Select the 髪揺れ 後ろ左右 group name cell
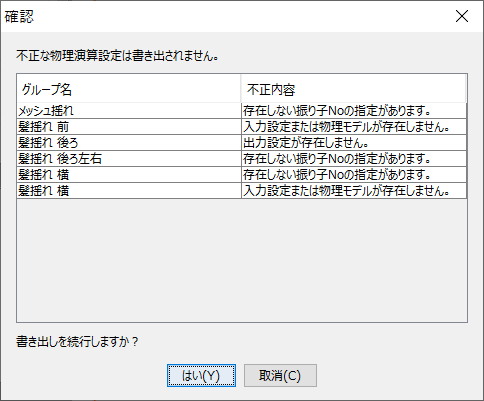484x401 pixels. (129, 159)
